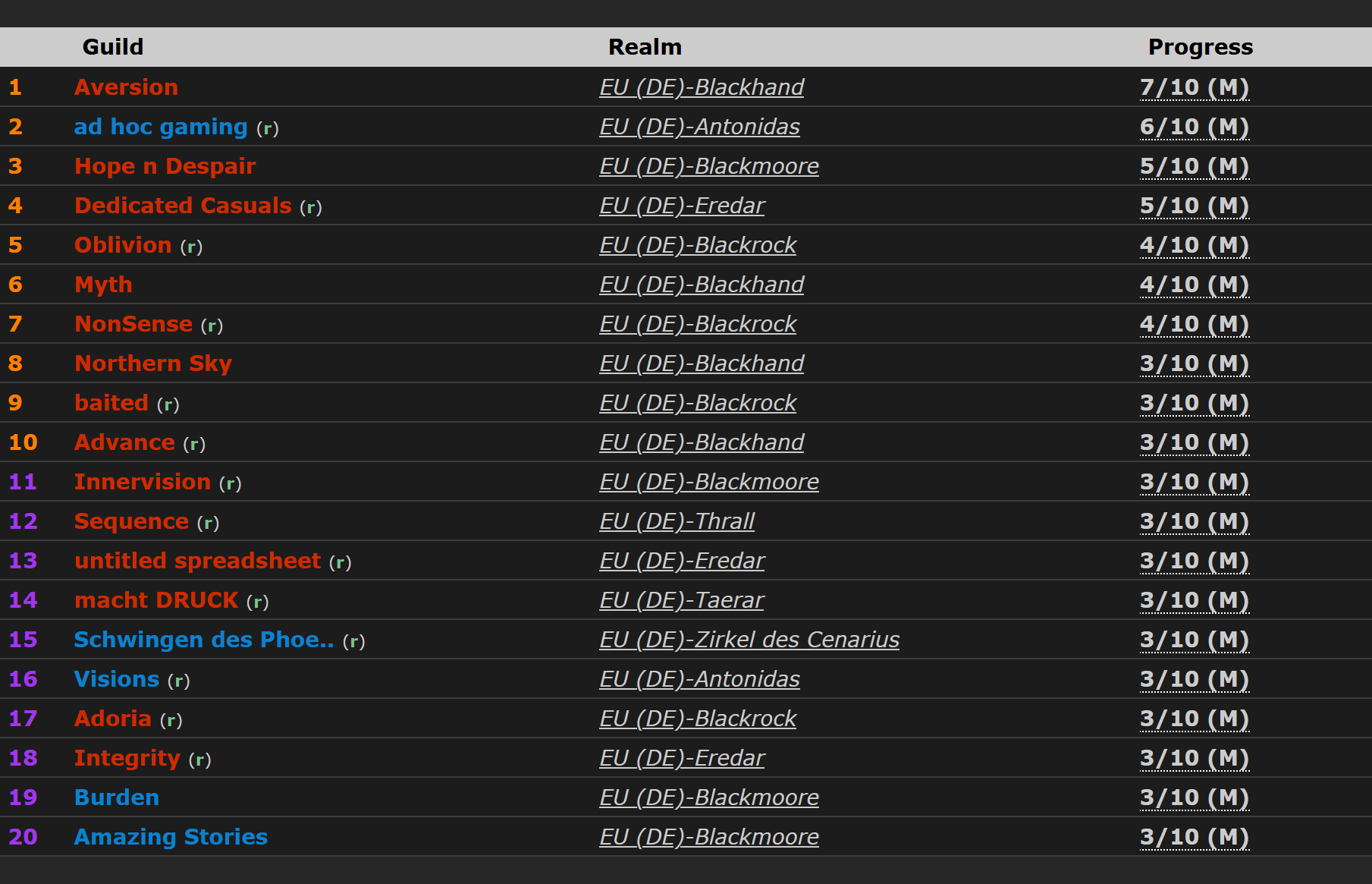Select Northern Sky's 3/10 (M) progress
Image resolution: width=1372 pixels, height=884 pixels.
pyautogui.click(x=1195, y=363)
